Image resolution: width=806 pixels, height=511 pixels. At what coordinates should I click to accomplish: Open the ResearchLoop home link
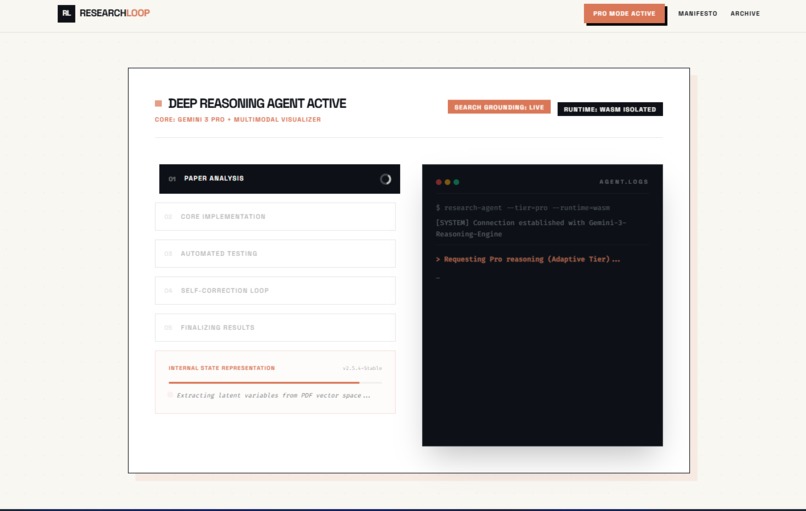click(104, 13)
